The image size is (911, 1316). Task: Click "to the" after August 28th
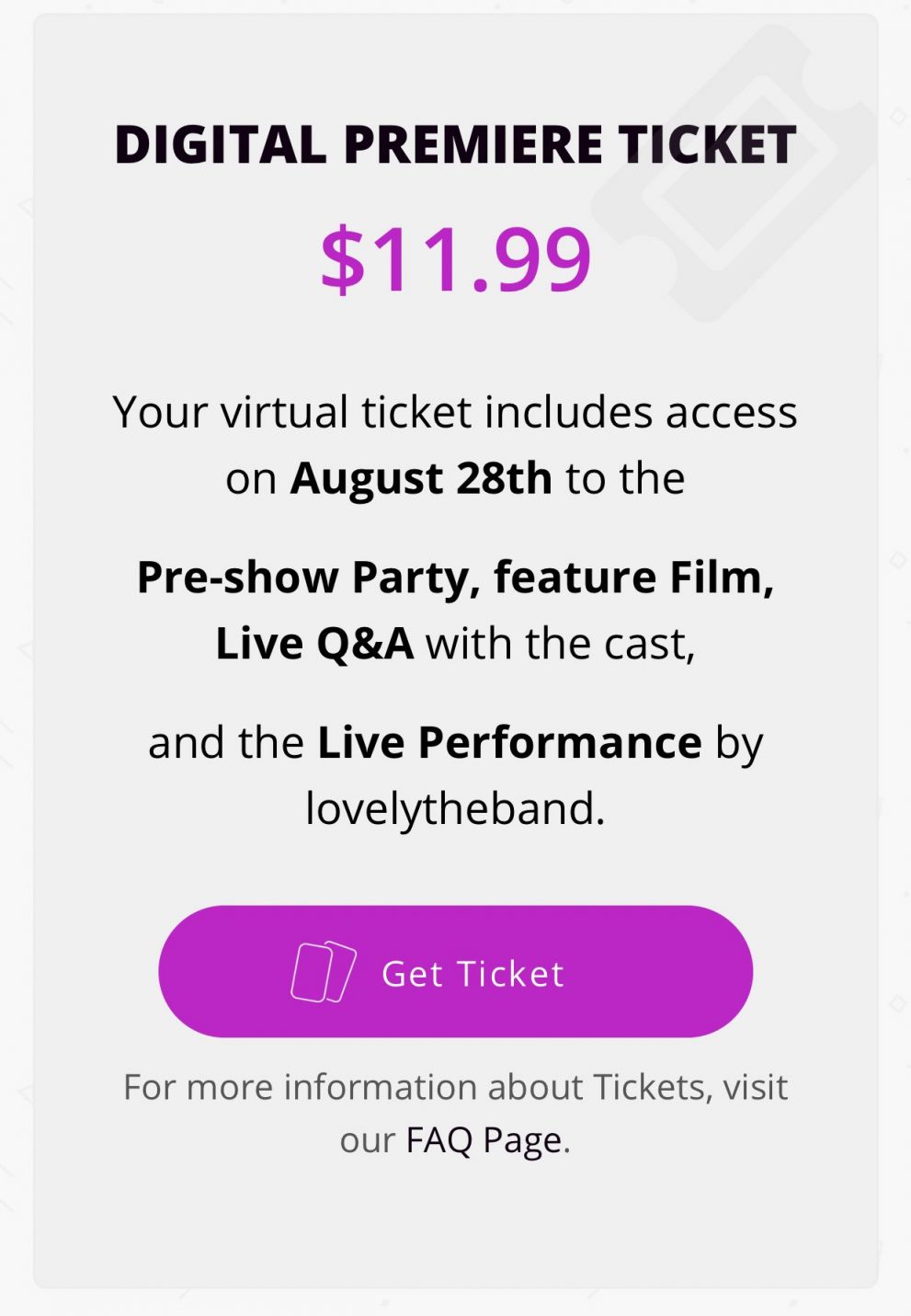(625, 478)
